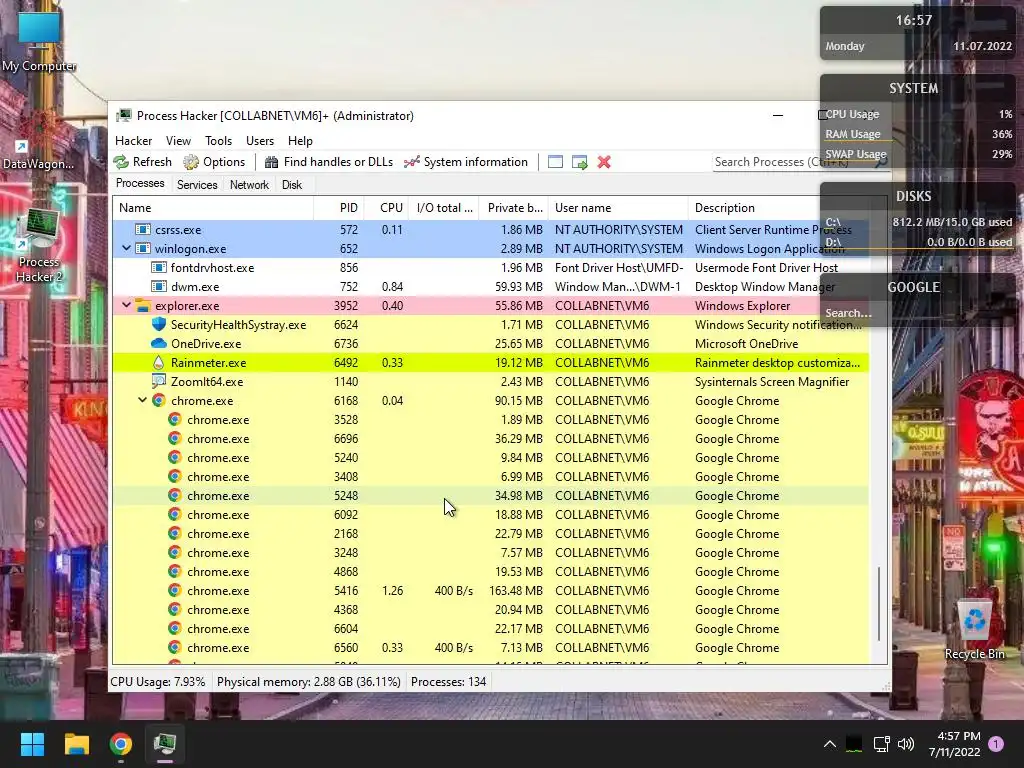Viewport: 1024px width, 768px height.
Task: Select chrome.exe row with PID 6560
Action: [x=490, y=648]
